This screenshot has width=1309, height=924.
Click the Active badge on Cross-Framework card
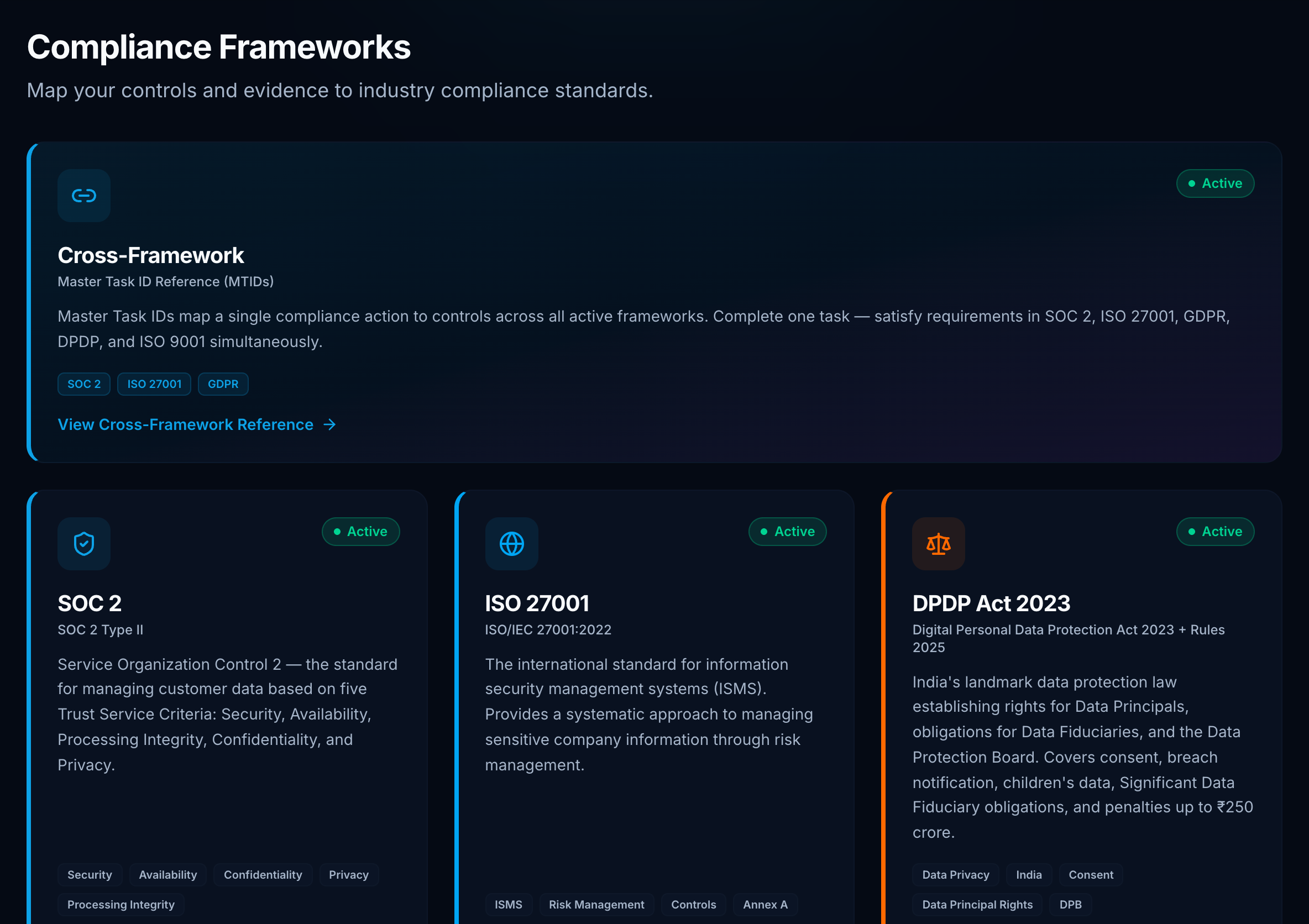1215,183
